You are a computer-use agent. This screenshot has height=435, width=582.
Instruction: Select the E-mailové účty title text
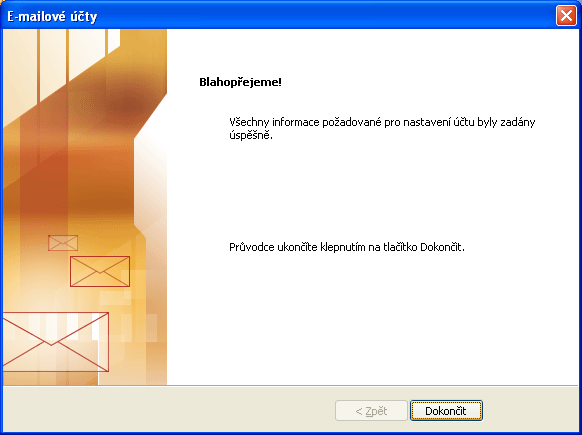pyautogui.click(x=52, y=17)
